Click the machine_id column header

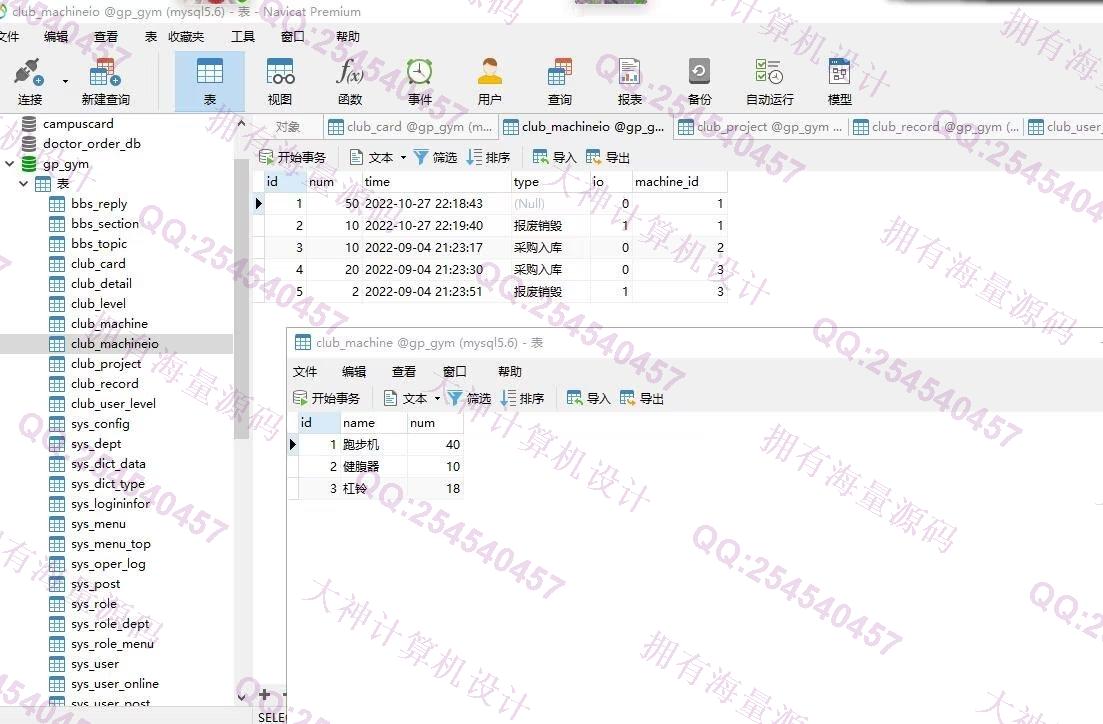680,182
